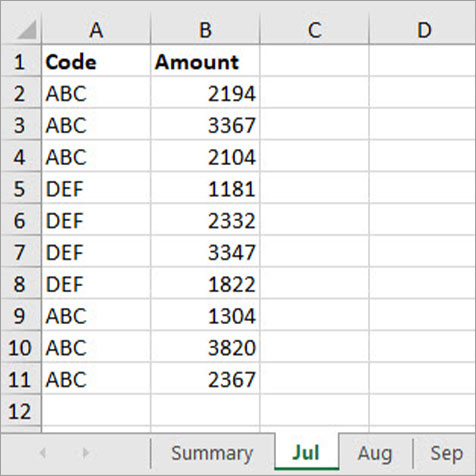The width and height of the screenshot is (476, 476).
Task: Select cell containing 3820
Action: [205, 347]
